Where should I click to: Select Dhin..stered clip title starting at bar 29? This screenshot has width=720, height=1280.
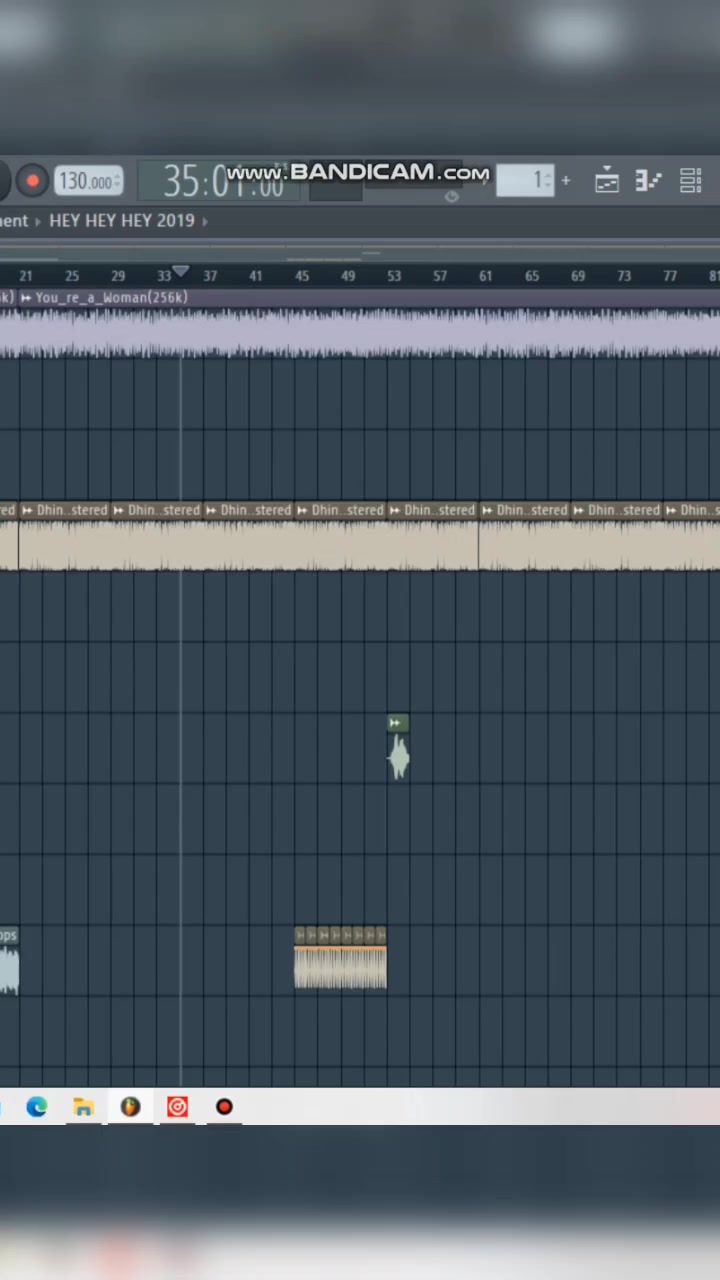pyautogui.click(x=163, y=510)
